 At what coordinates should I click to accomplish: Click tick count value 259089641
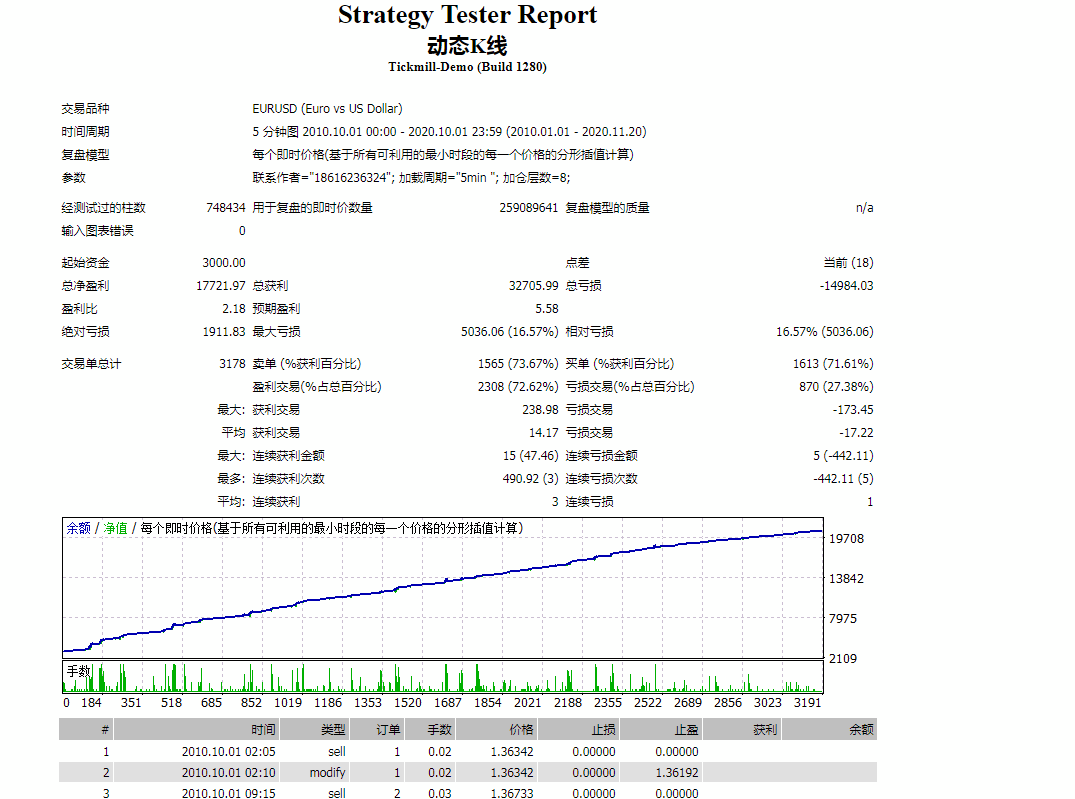(529, 208)
